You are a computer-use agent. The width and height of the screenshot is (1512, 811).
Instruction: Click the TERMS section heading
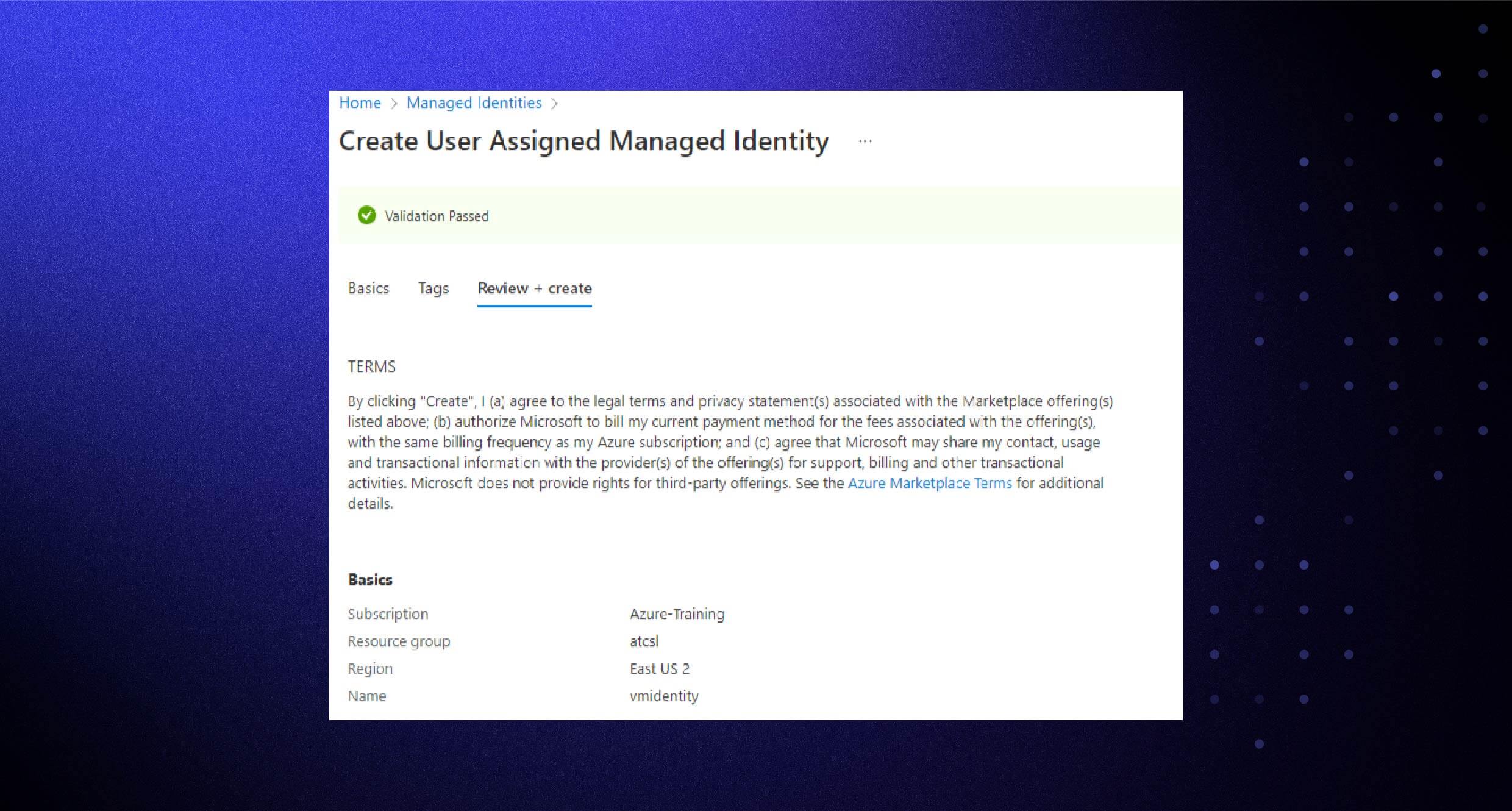[371, 366]
